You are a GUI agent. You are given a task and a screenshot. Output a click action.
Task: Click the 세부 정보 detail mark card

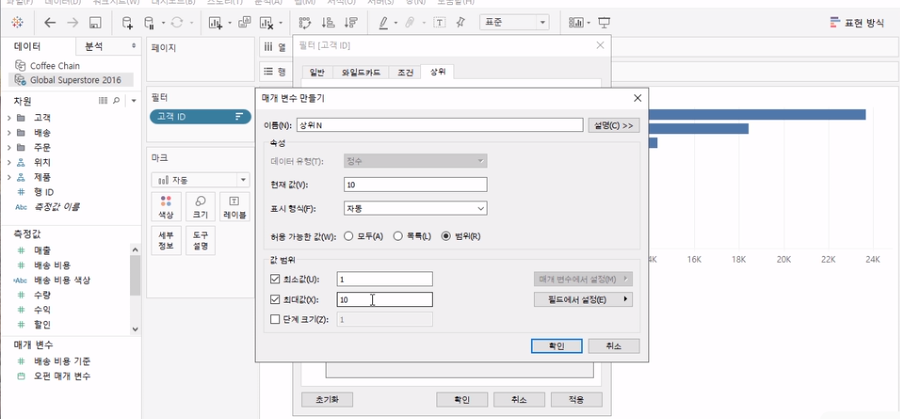click(166, 240)
